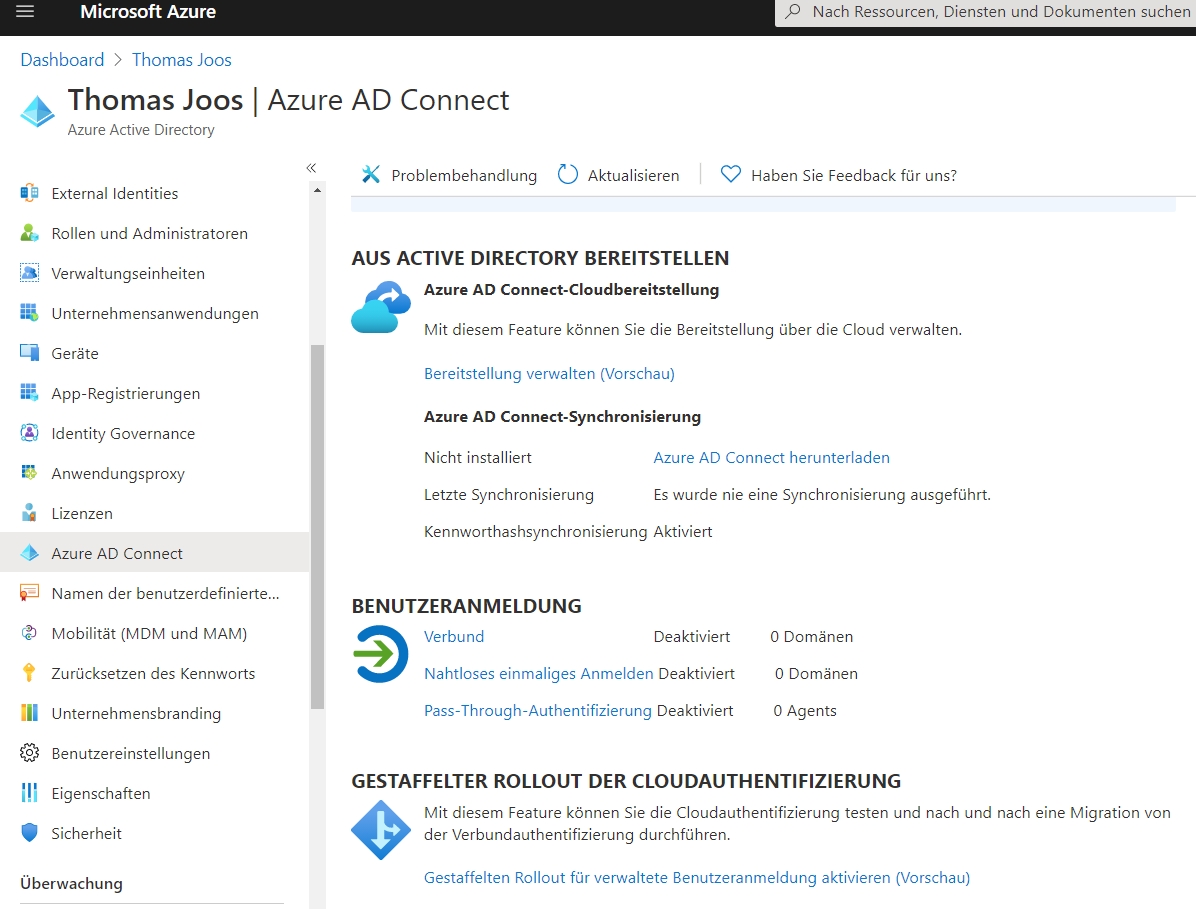Click the Benutzeranmeldung sign-in arrow icon

tap(381, 654)
